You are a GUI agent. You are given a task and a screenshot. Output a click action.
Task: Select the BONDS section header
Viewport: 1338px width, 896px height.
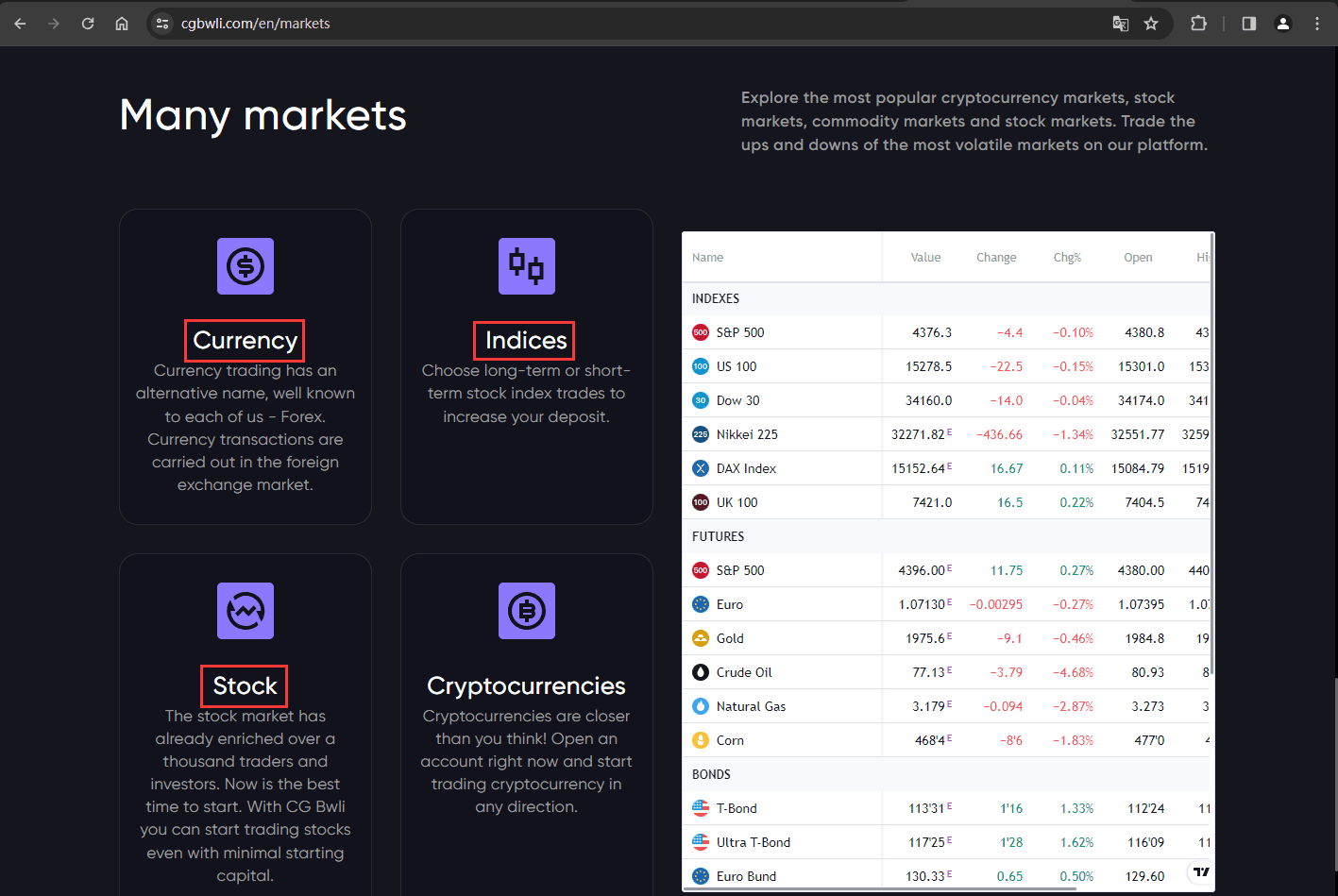tap(711, 774)
